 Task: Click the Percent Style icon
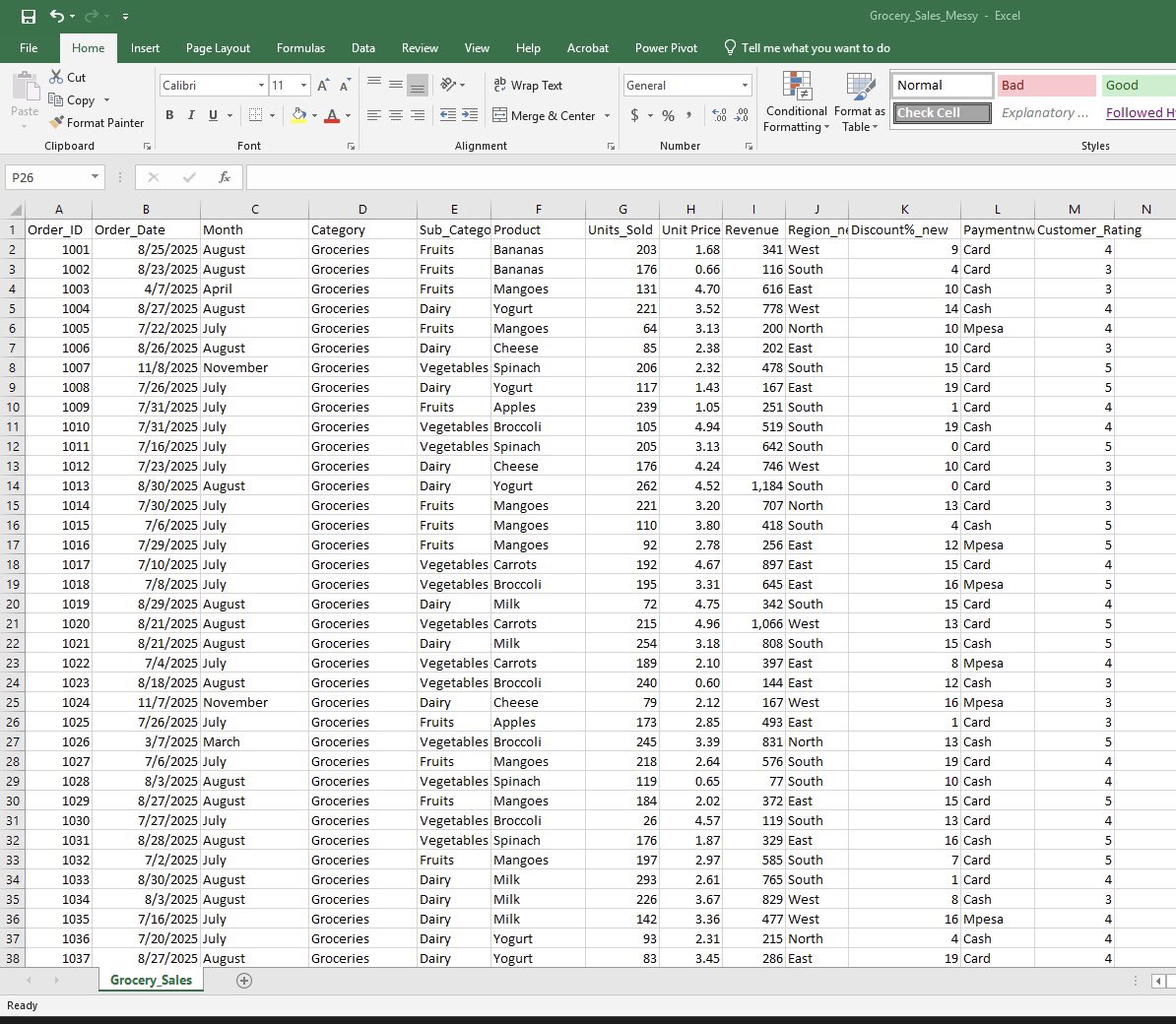coord(668,115)
